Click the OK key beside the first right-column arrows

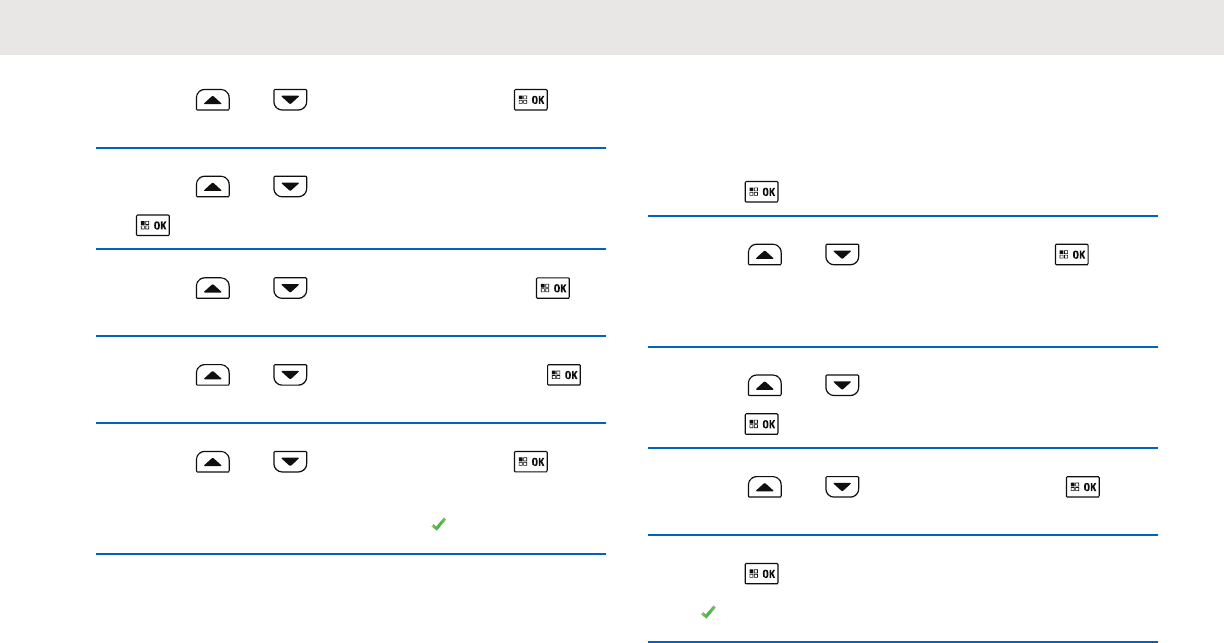[x=1072, y=255]
